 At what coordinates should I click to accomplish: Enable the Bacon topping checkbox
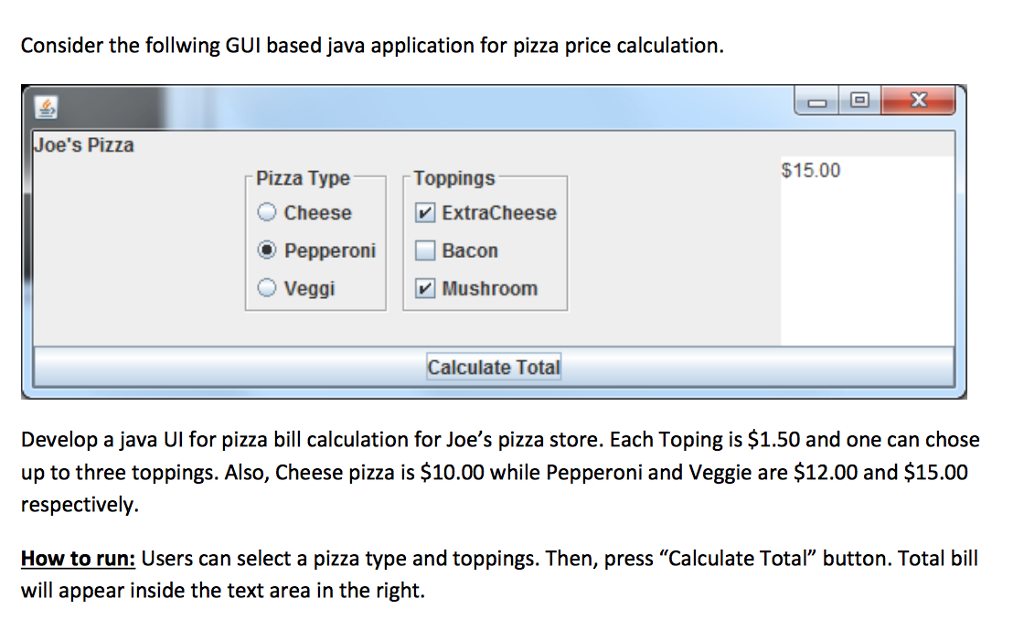(x=424, y=250)
